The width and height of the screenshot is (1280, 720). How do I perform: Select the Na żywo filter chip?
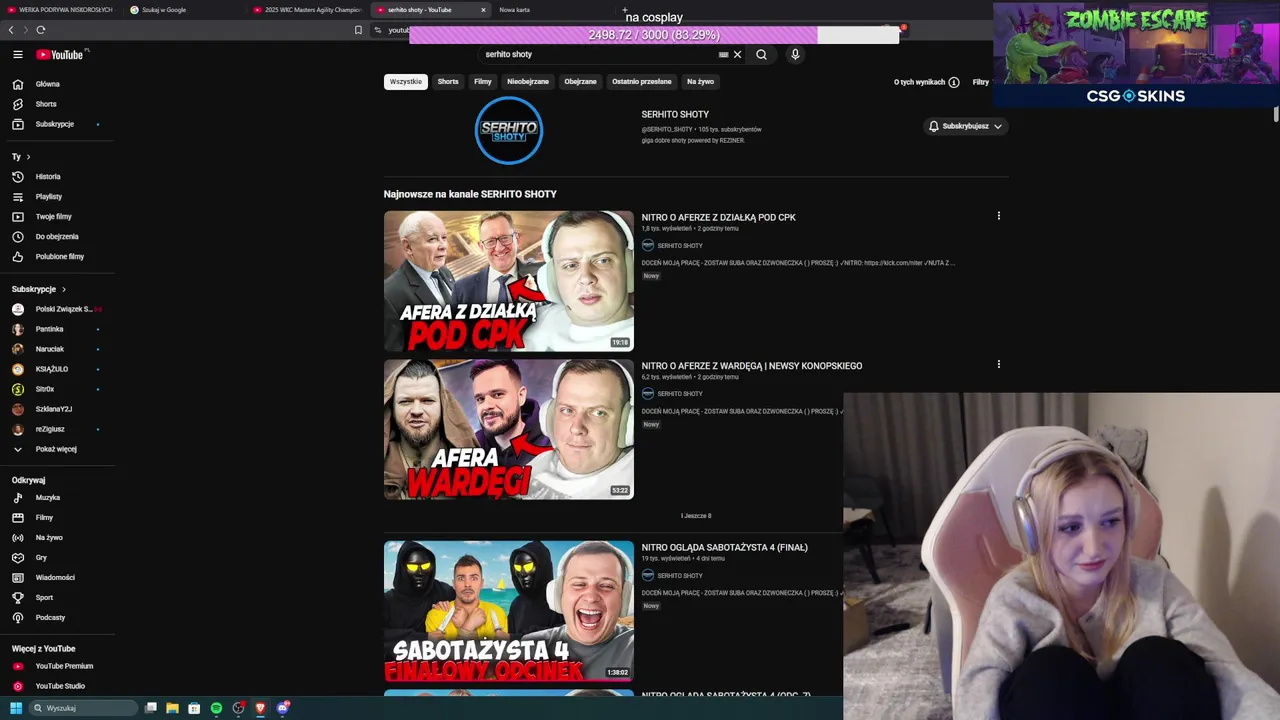[700, 82]
